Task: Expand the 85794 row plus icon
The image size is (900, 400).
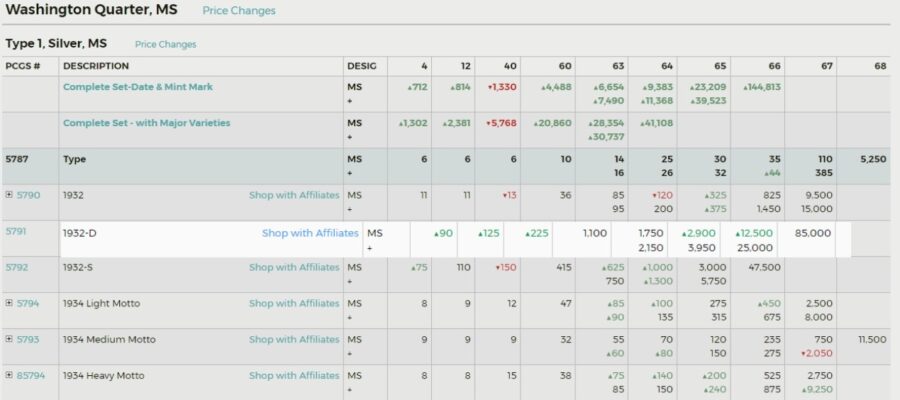Action: [x=9, y=375]
